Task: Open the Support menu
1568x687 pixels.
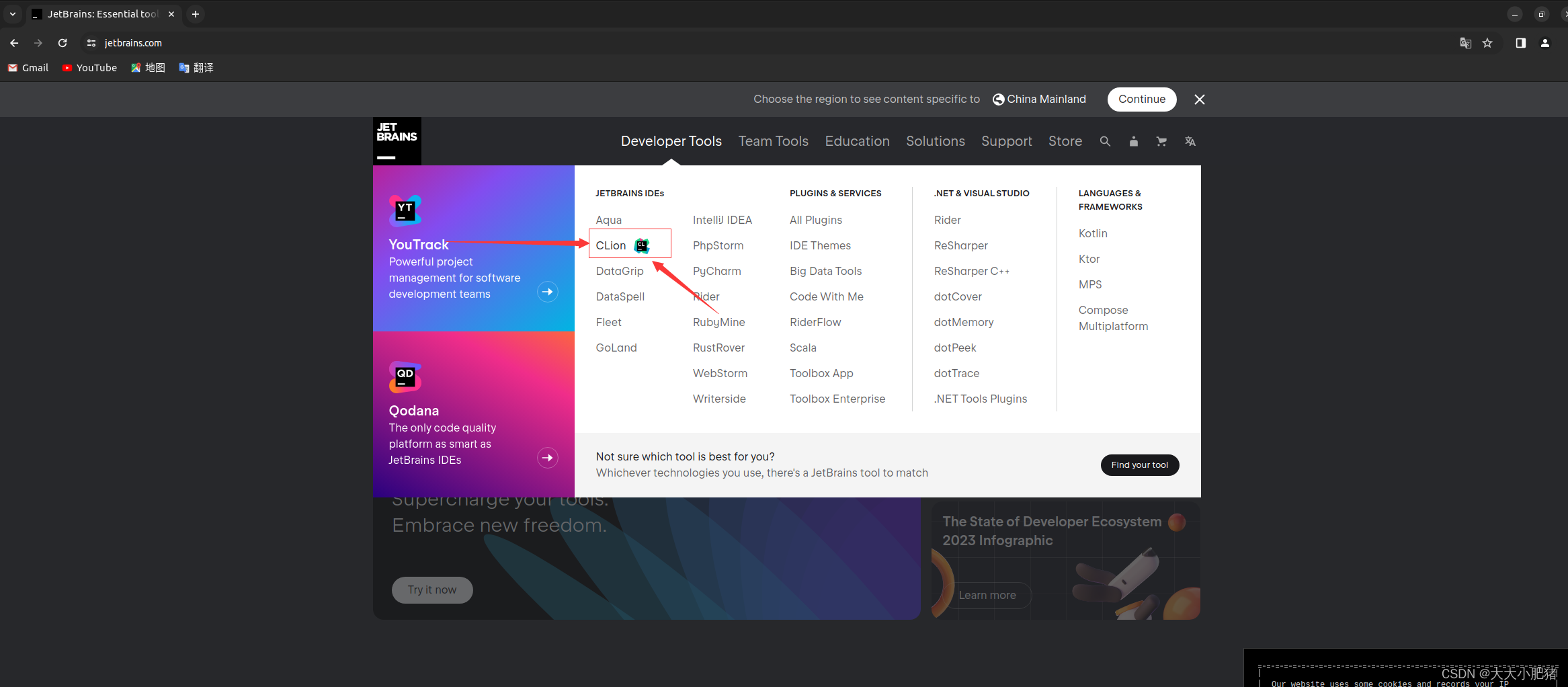Action: (x=1007, y=141)
